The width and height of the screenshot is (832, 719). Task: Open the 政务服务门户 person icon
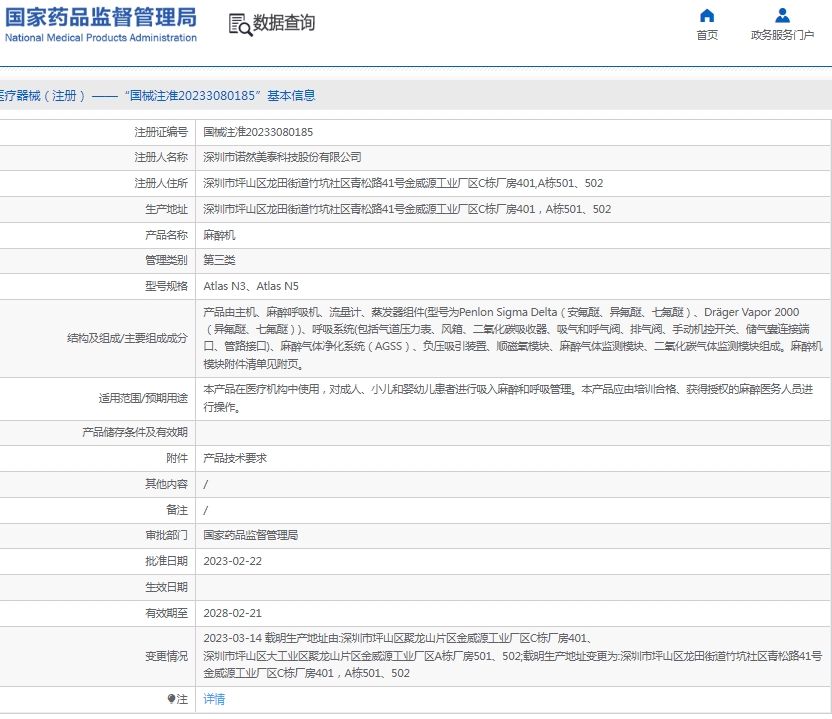[782, 15]
